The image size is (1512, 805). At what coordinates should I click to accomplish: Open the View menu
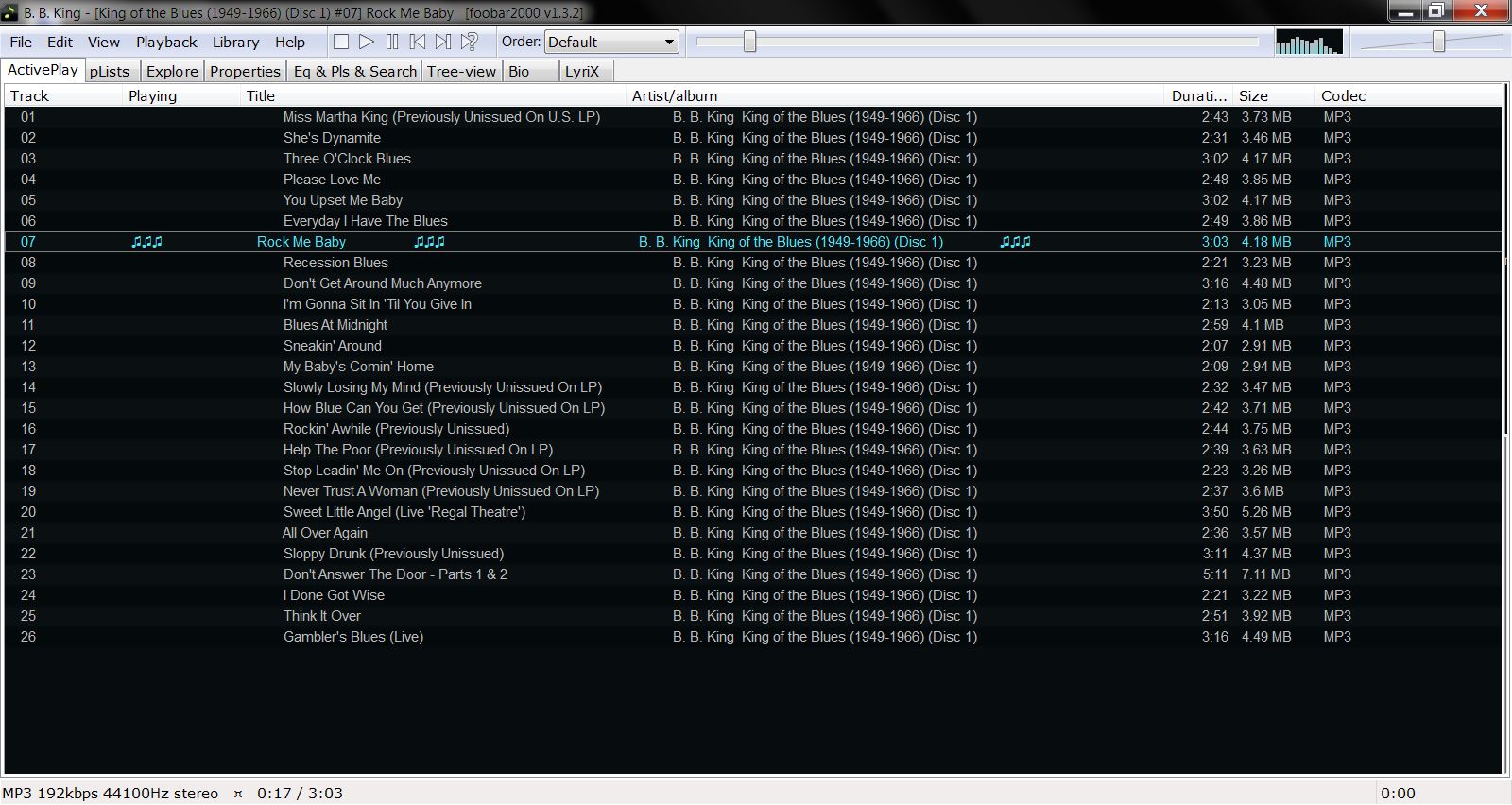pyautogui.click(x=104, y=42)
